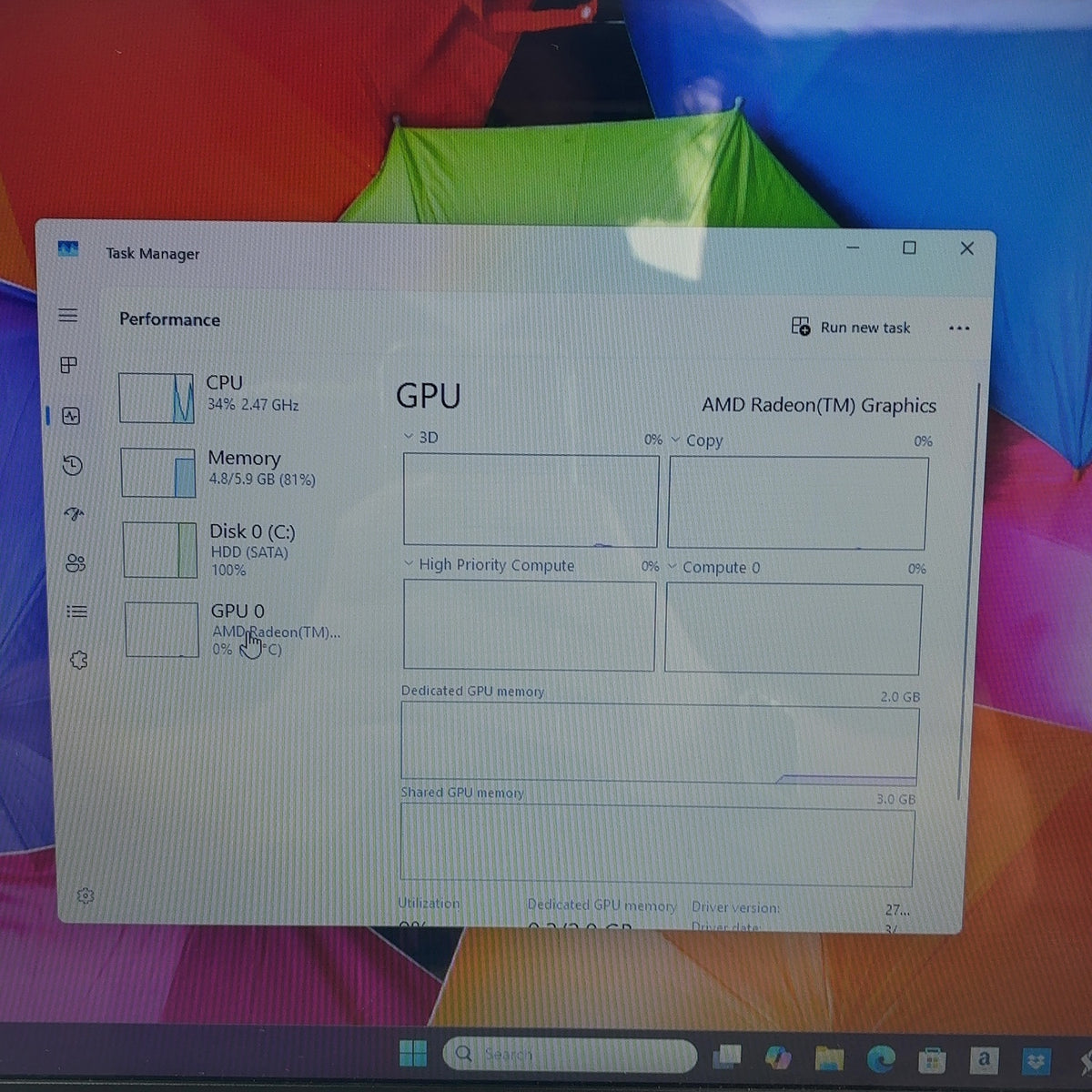This screenshot has height=1092, width=1092.
Task: Click the Task Manager app icon in title bar
Action: pos(68,249)
